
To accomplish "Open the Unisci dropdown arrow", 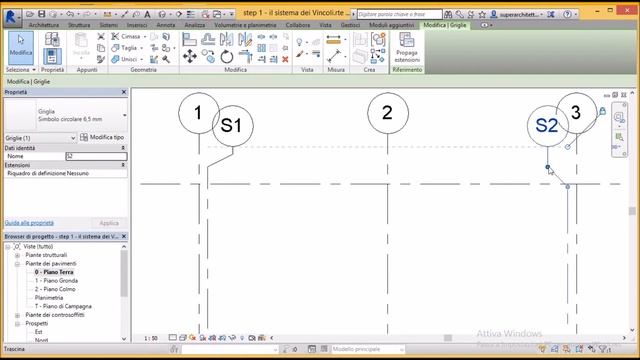I will click(142, 60).
